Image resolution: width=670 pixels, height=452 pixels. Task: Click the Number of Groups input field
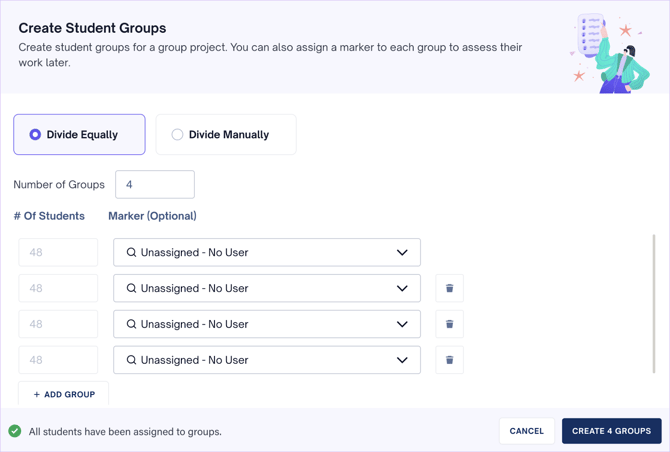(x=155, y=185)
